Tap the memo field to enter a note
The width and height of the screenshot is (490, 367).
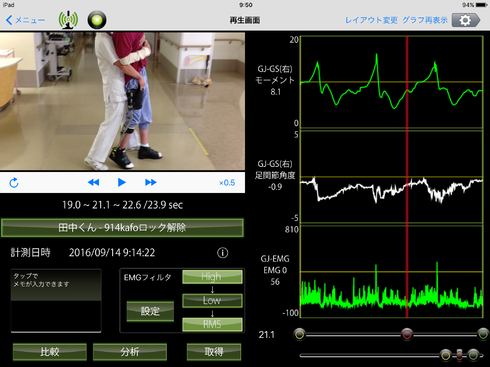(56, 301)
